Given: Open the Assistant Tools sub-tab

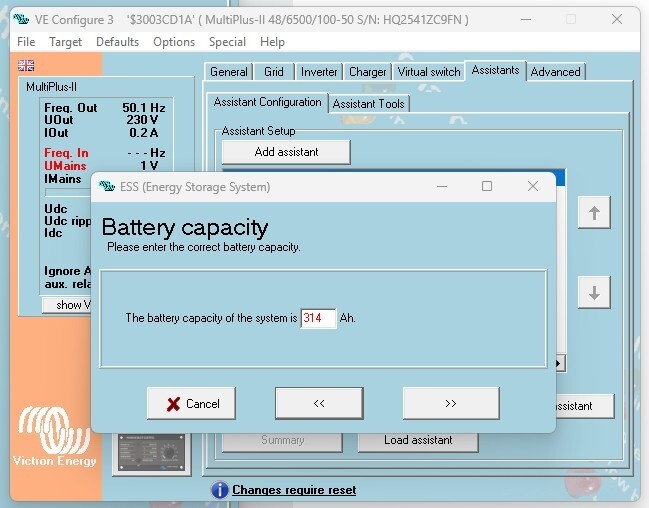Looking at the screenshot, I should [x=368, y=104].
